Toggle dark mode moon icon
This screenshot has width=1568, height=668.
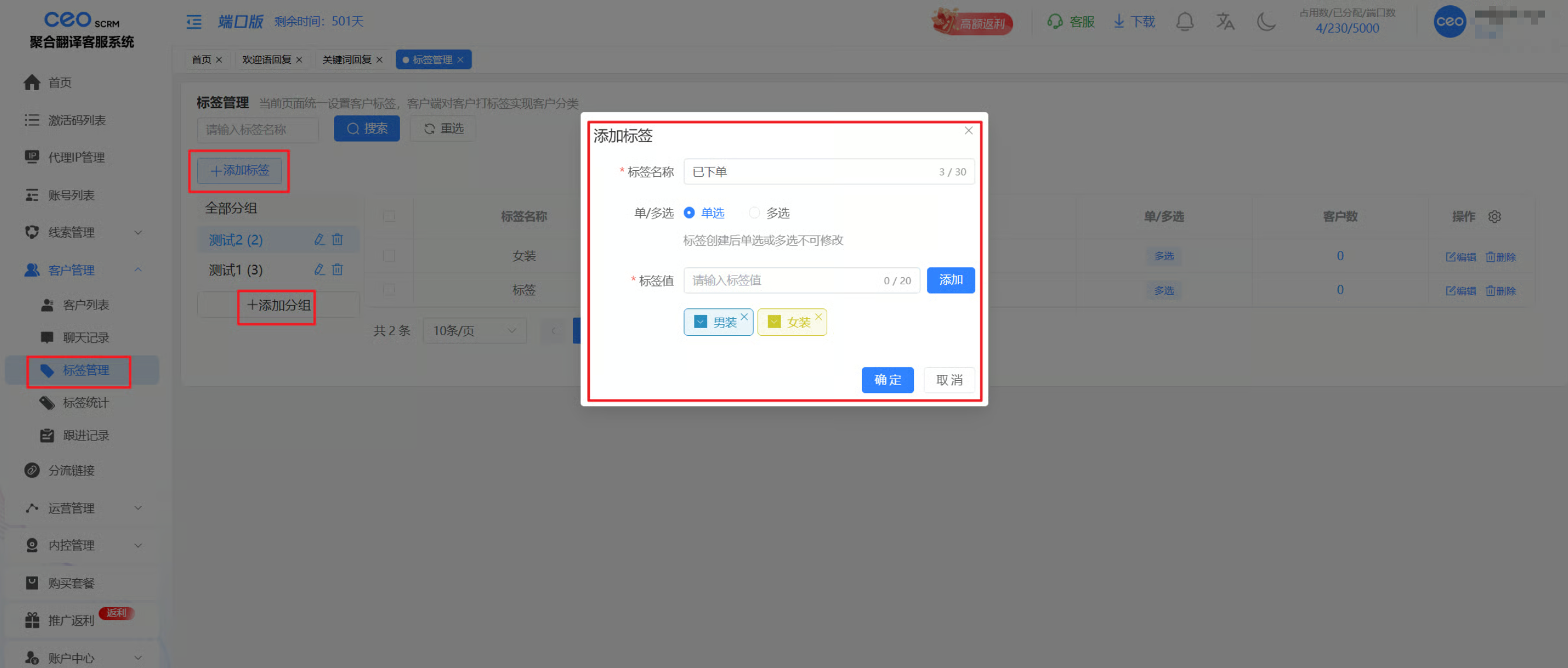1266,22
